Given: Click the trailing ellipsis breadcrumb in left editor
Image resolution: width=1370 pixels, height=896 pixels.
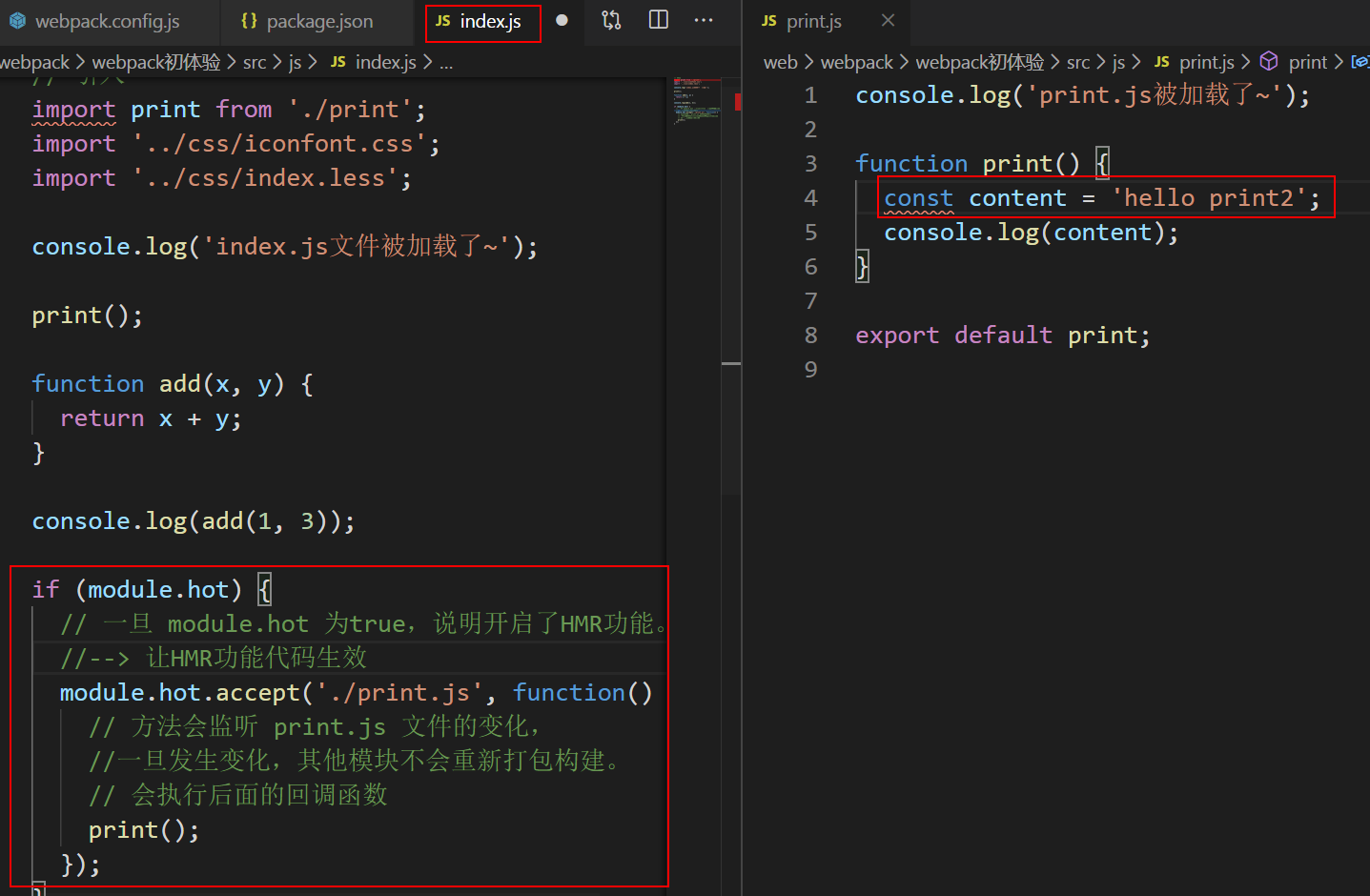Looking at the screenshot, I should [x=446, y=63].
